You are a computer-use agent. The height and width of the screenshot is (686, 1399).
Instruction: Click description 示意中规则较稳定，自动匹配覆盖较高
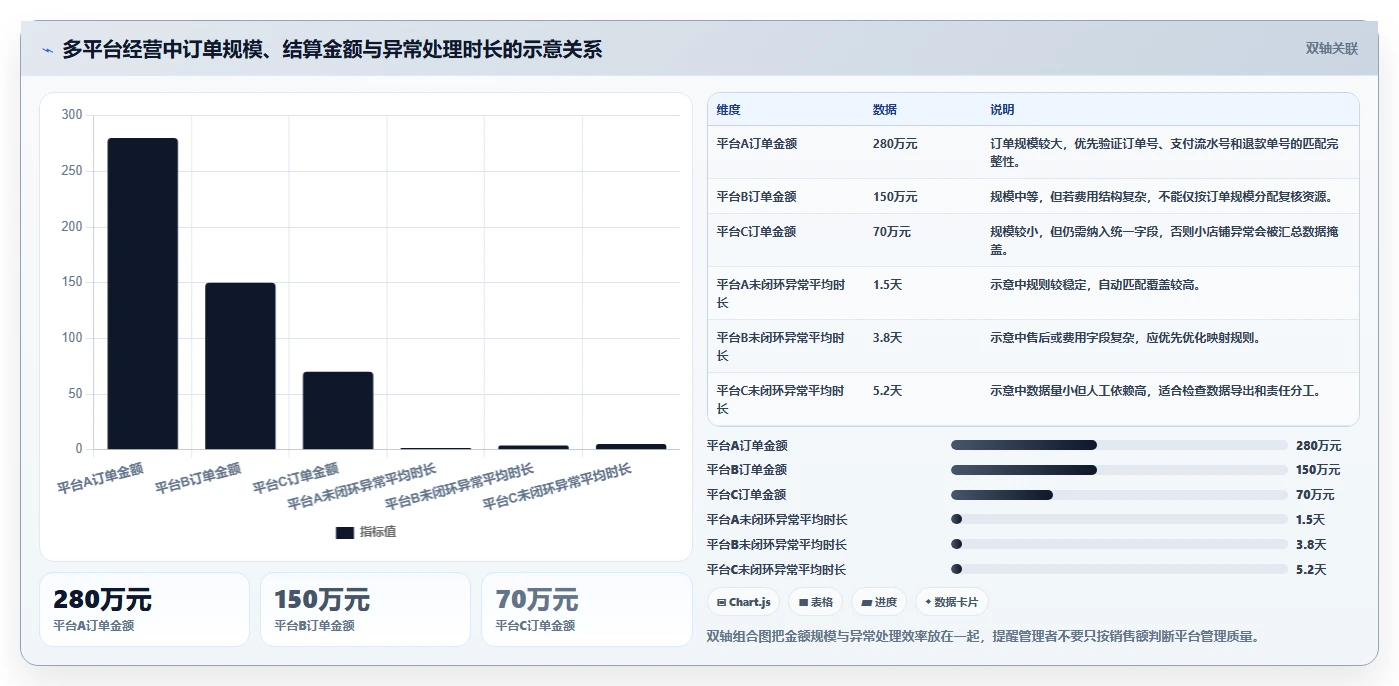pos(1095,285)
